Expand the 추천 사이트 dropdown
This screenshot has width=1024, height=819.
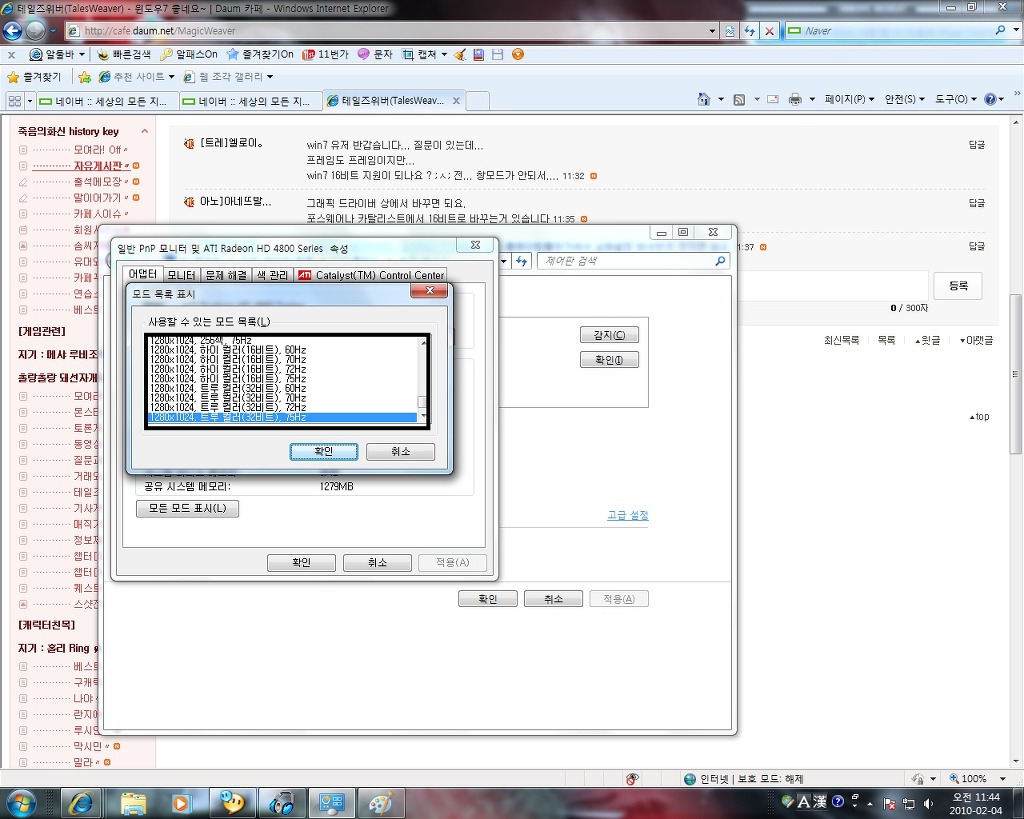(x=172, y=77)
